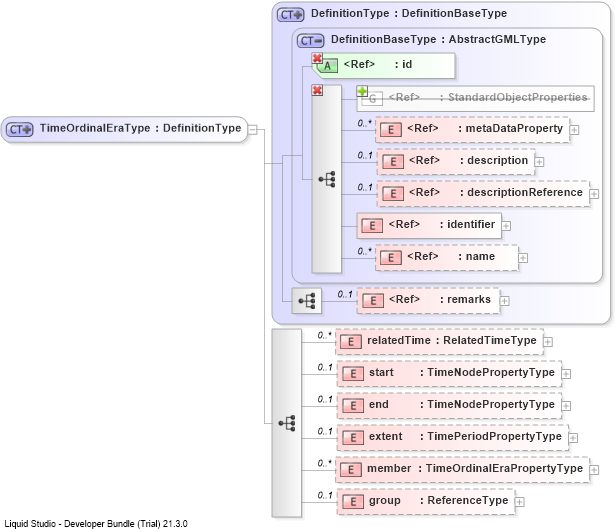Viewport: 615px width, 529px height.
Task: Expand the end TimeNodePropertyType element
Action: [x=566, y=406]
